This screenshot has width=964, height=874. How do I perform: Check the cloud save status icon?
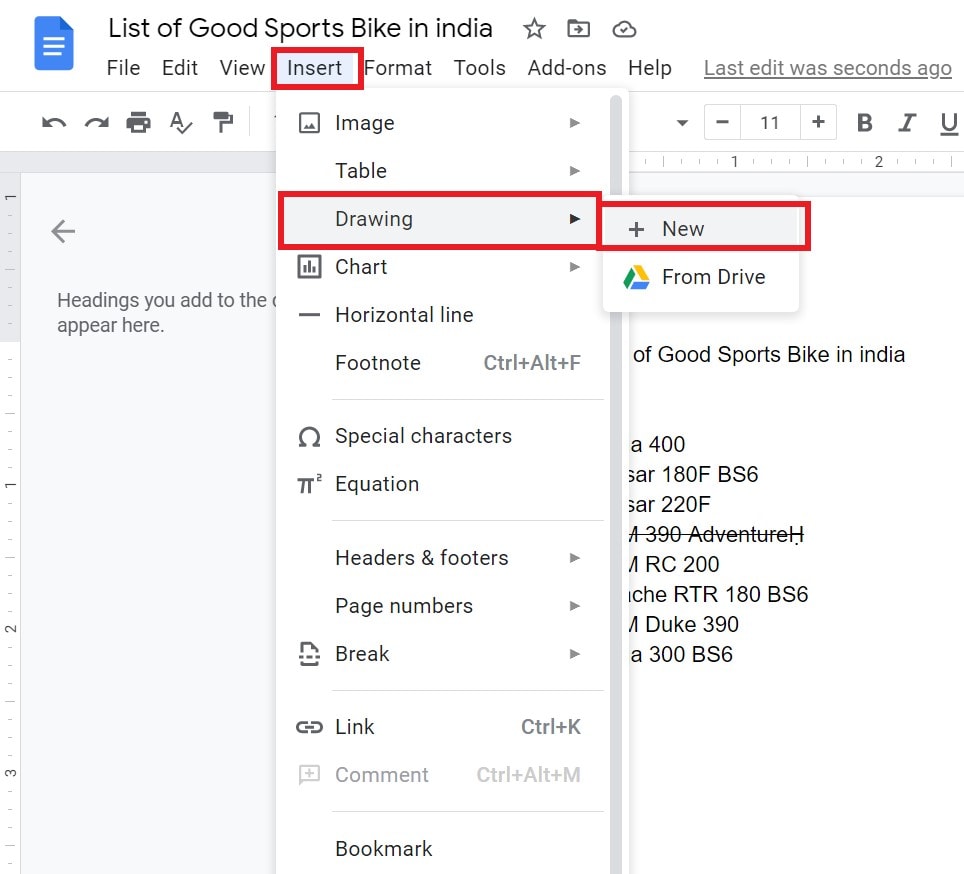pos(624,29)
